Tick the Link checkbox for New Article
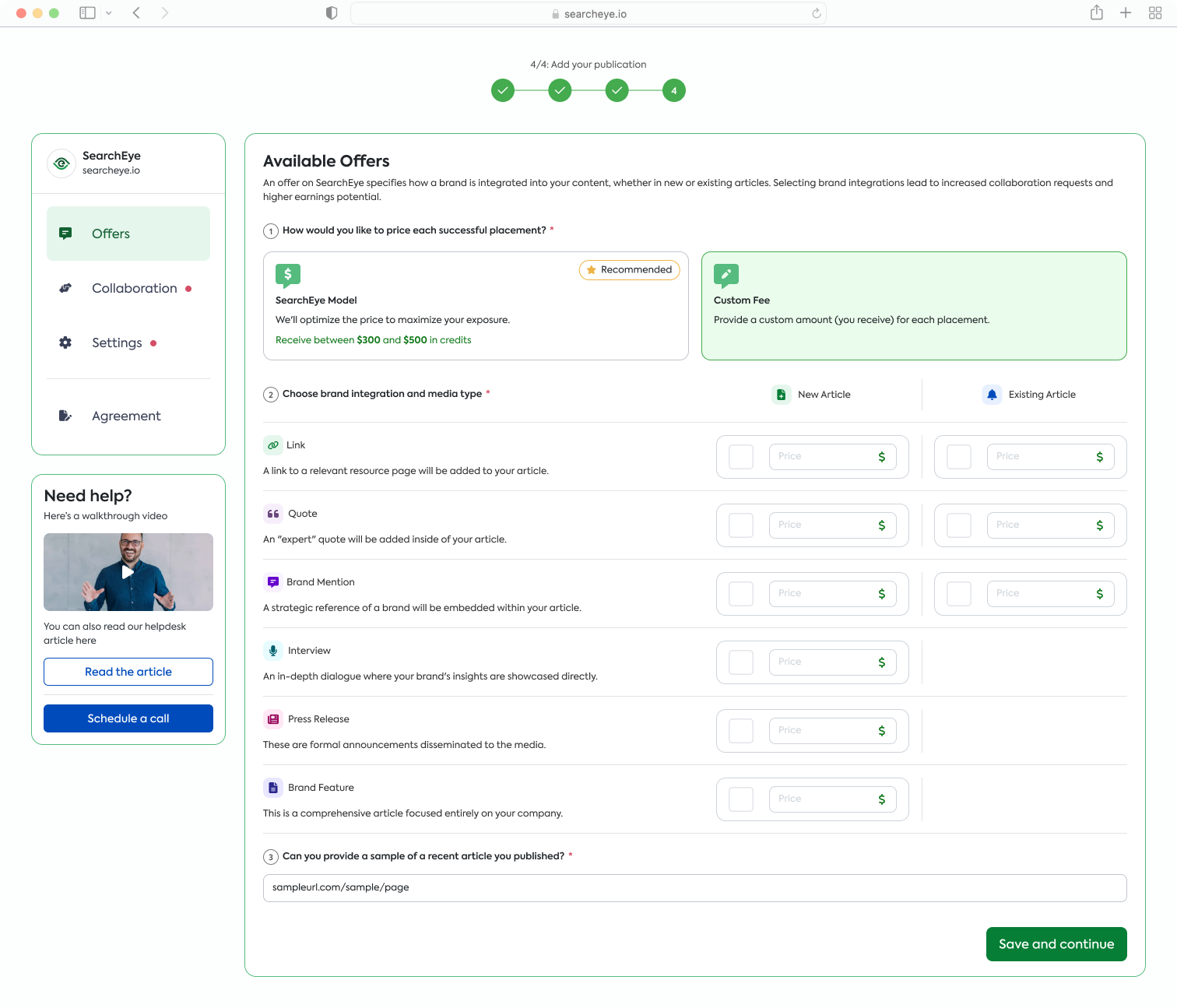This screenshot has height=1008, width=1177. tap(740, 457)
